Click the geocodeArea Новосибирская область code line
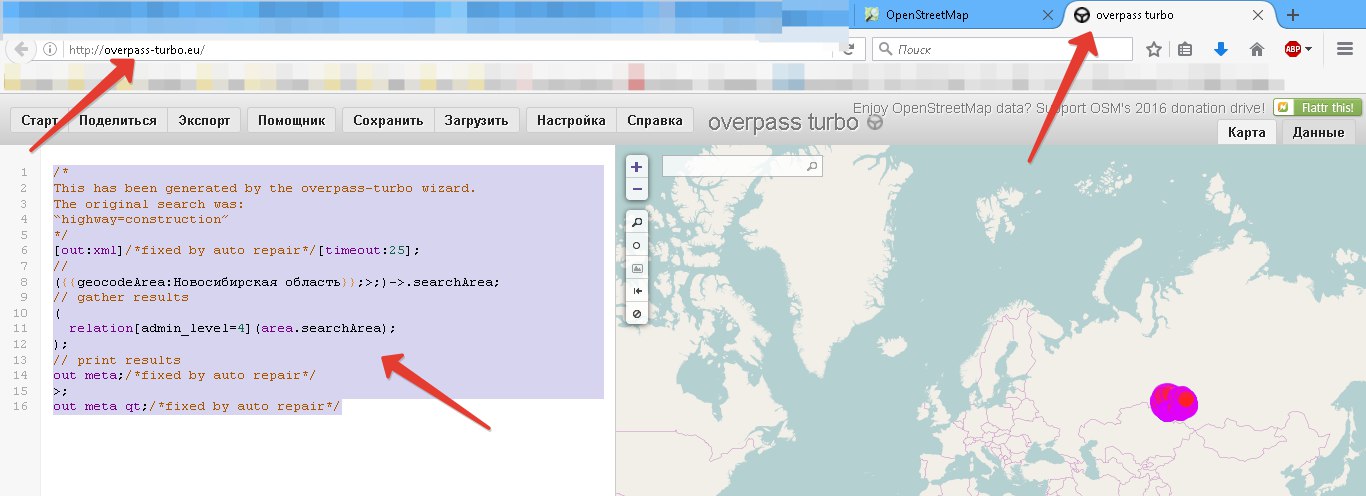This screenshot has height=496, width=1366. 276,281
